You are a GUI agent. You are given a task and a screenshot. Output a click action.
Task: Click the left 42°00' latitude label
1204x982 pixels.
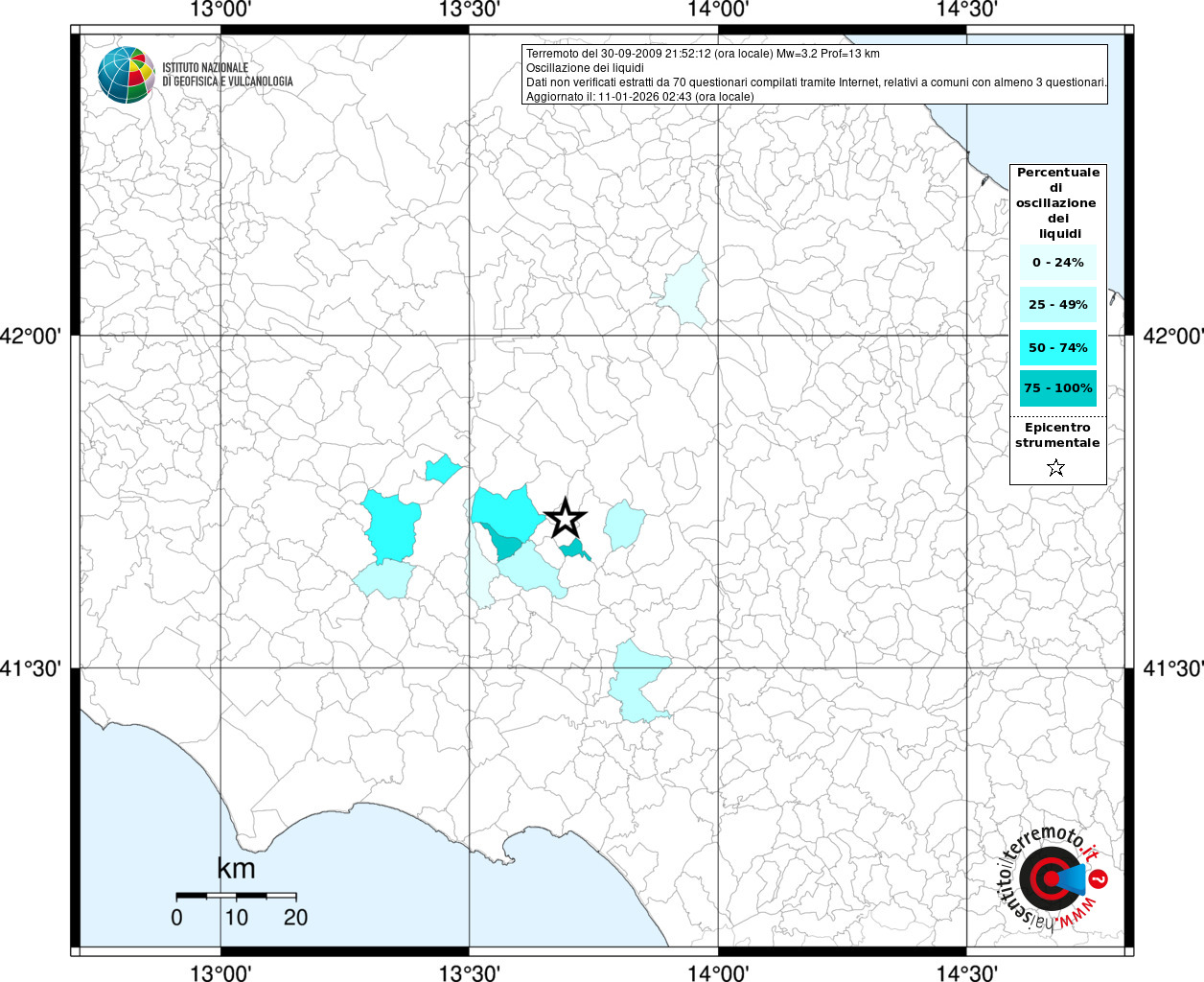point(31,336)
